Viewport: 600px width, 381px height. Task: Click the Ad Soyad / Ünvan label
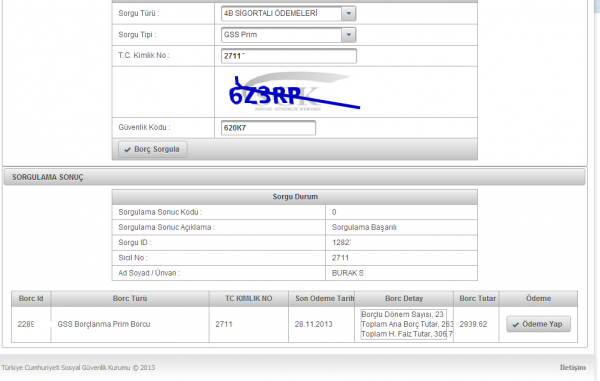click(x=149, y=273)
